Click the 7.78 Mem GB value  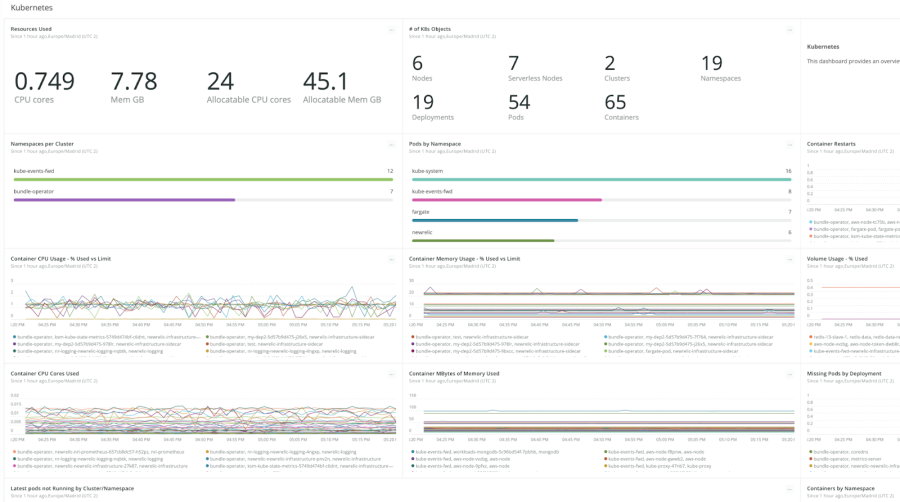(134, 81)
